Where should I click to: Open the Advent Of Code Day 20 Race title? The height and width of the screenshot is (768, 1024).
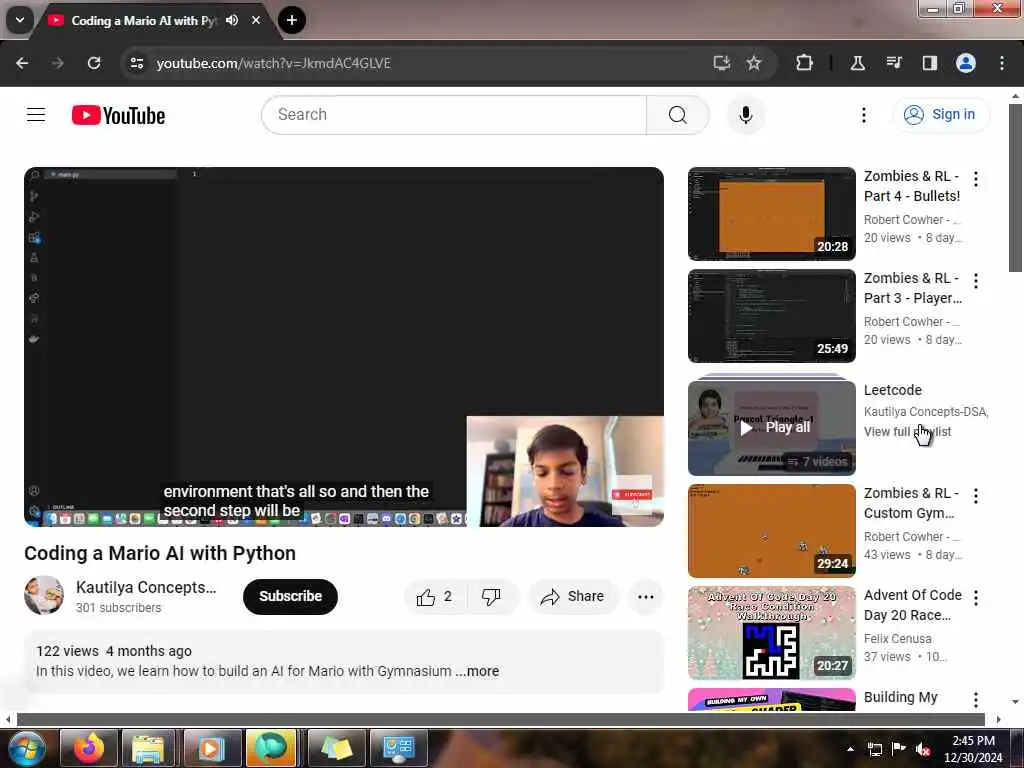click(x=912, y=605)
